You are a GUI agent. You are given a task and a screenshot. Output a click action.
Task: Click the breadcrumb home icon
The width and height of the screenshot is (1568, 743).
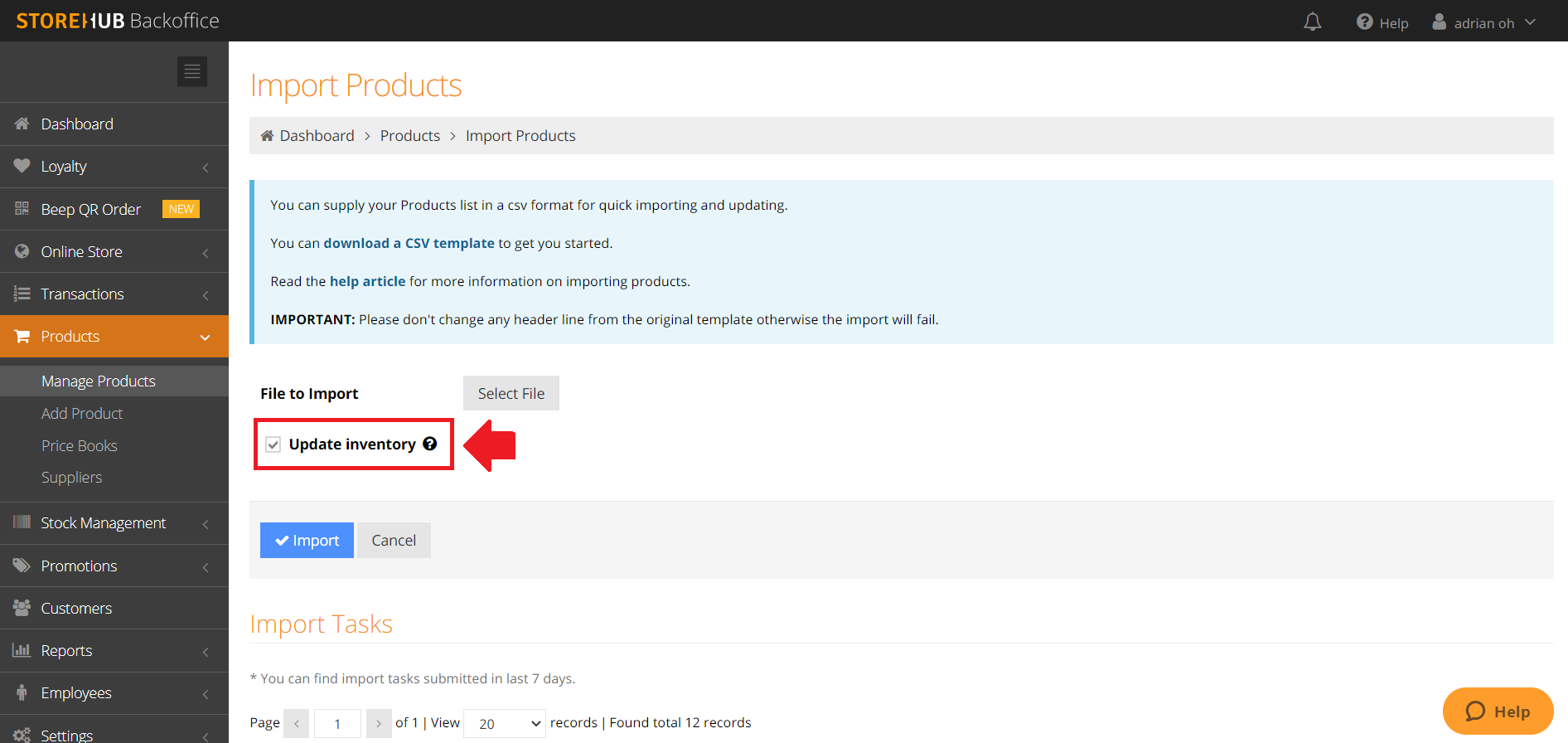[x=267, y=135]
